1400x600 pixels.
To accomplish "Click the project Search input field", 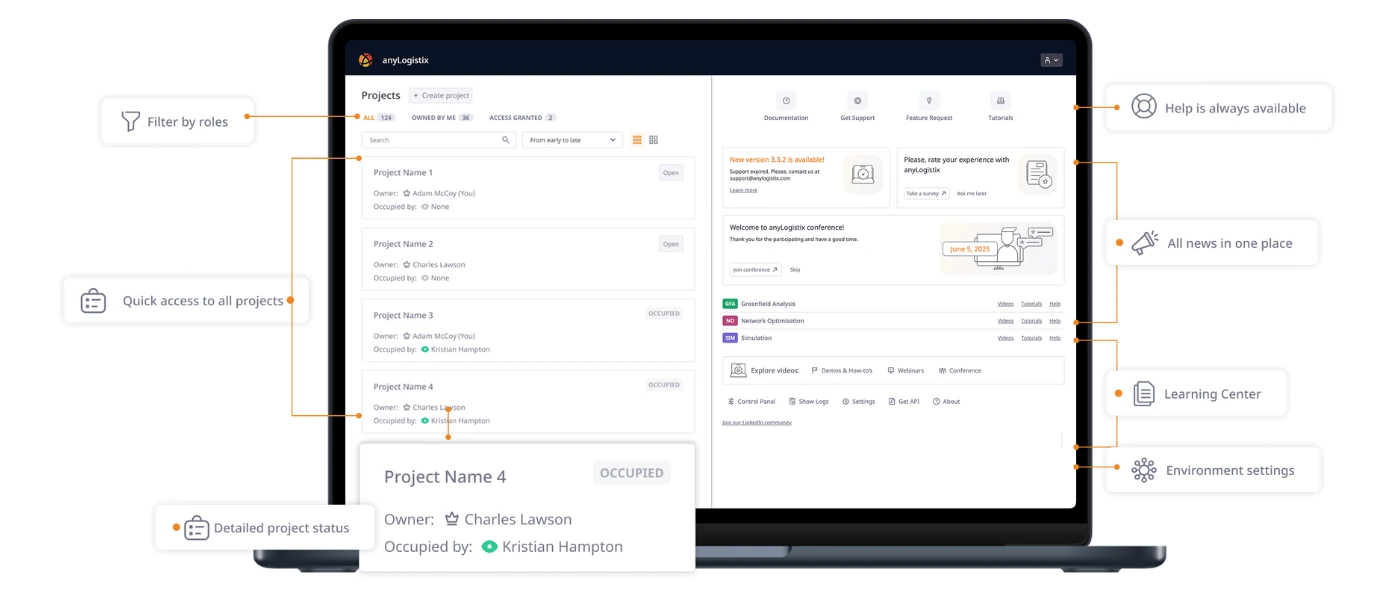I will click(439, 140).
